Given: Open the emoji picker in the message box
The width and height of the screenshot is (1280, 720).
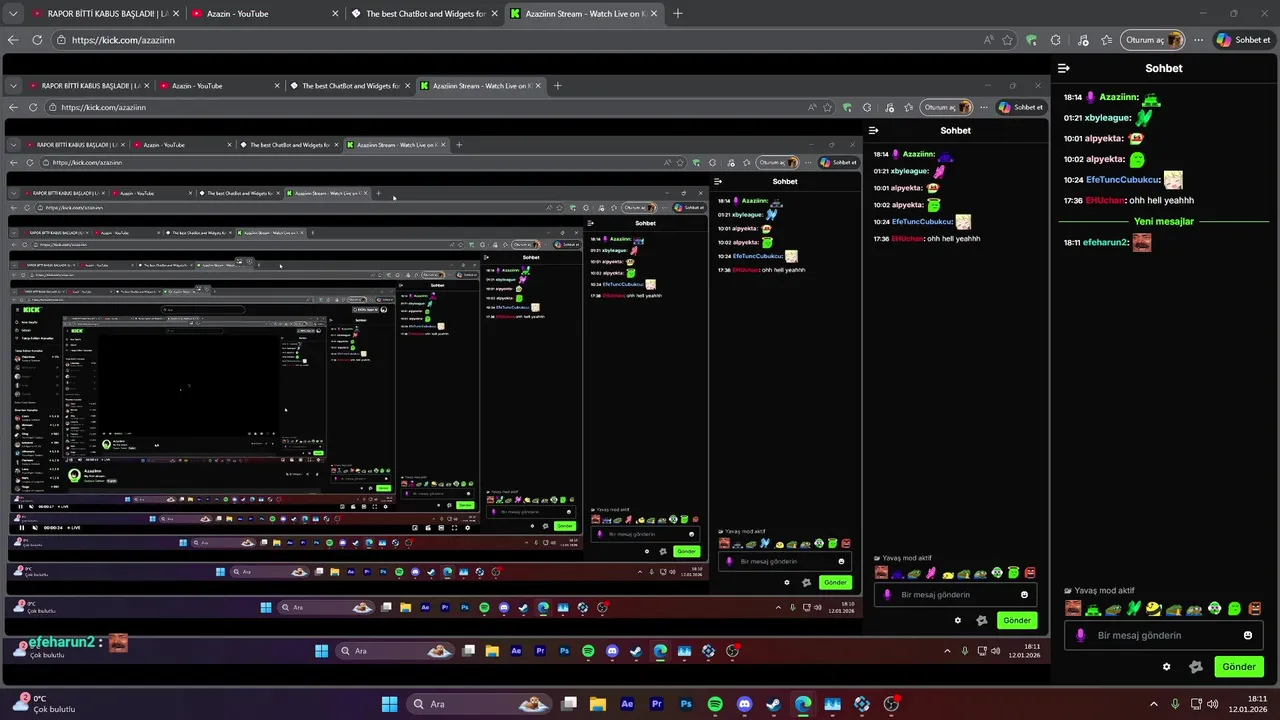Looking at the screenshot, I should [x=1248, y=635].
